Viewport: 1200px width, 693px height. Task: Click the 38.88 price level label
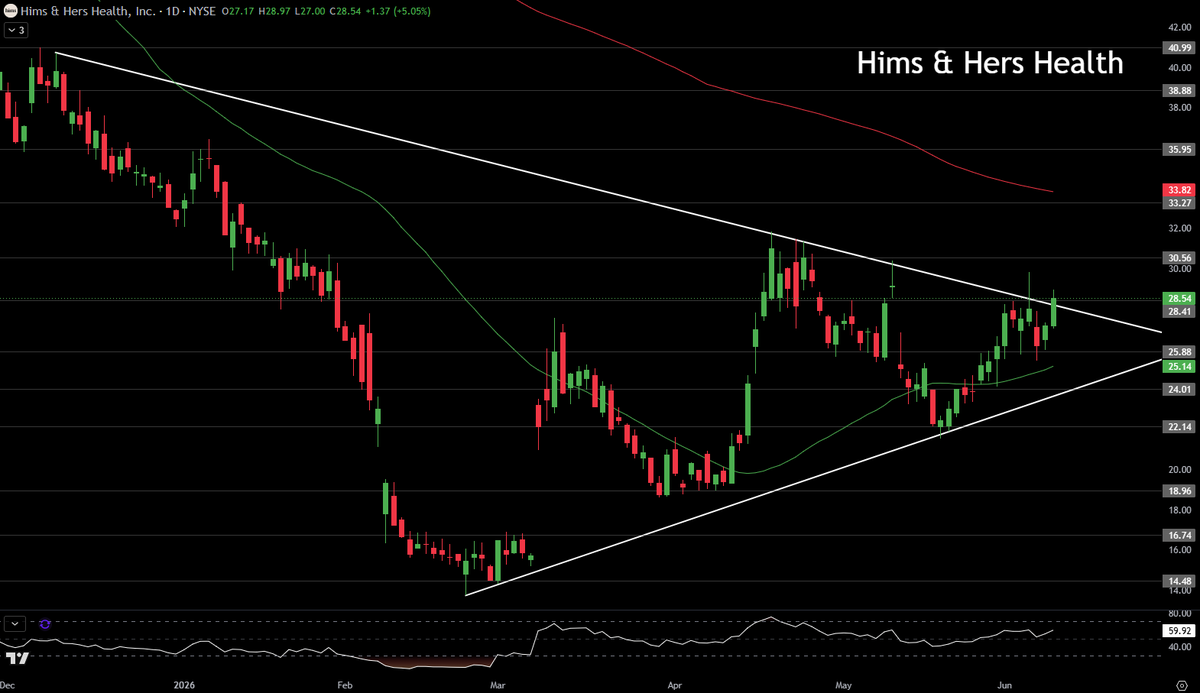1178,90
